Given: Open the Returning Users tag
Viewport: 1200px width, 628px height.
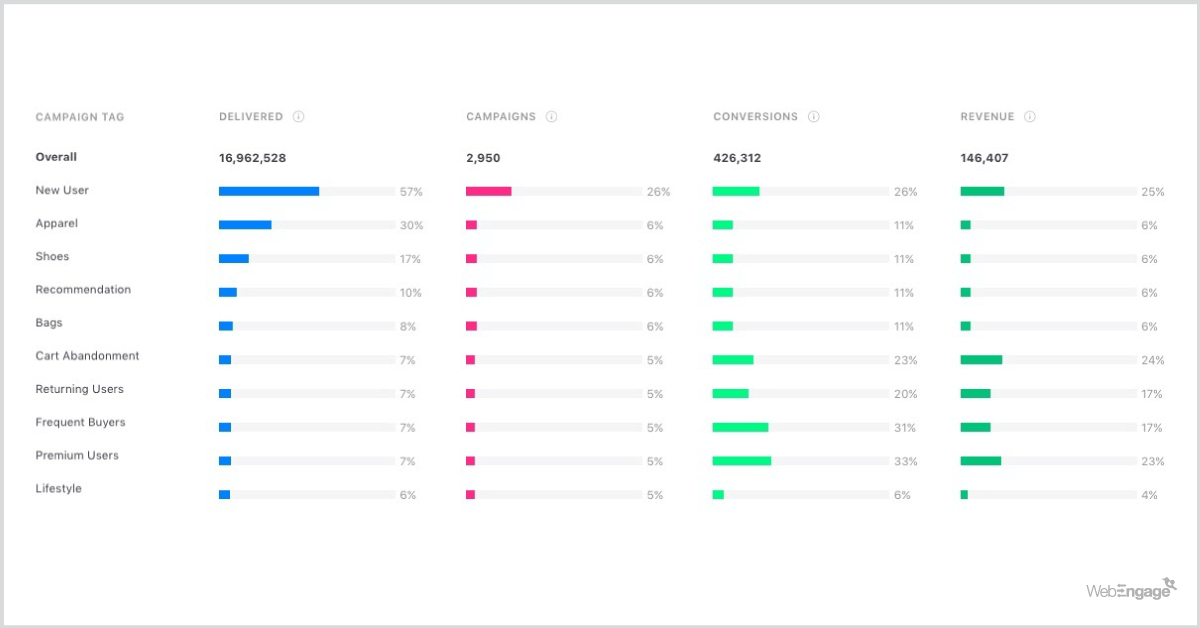Looking at the screenshot, I should click(79, 389).
